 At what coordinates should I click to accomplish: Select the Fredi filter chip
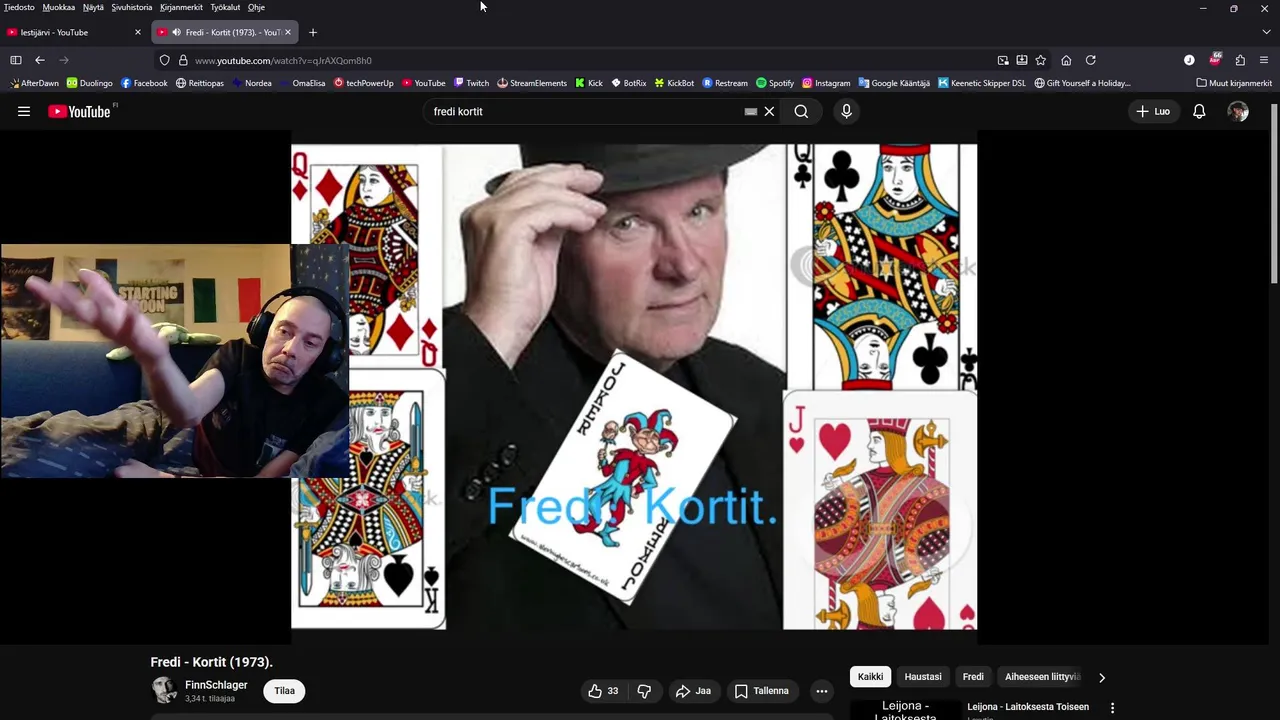pyautogui.click(x=973, y=677)
